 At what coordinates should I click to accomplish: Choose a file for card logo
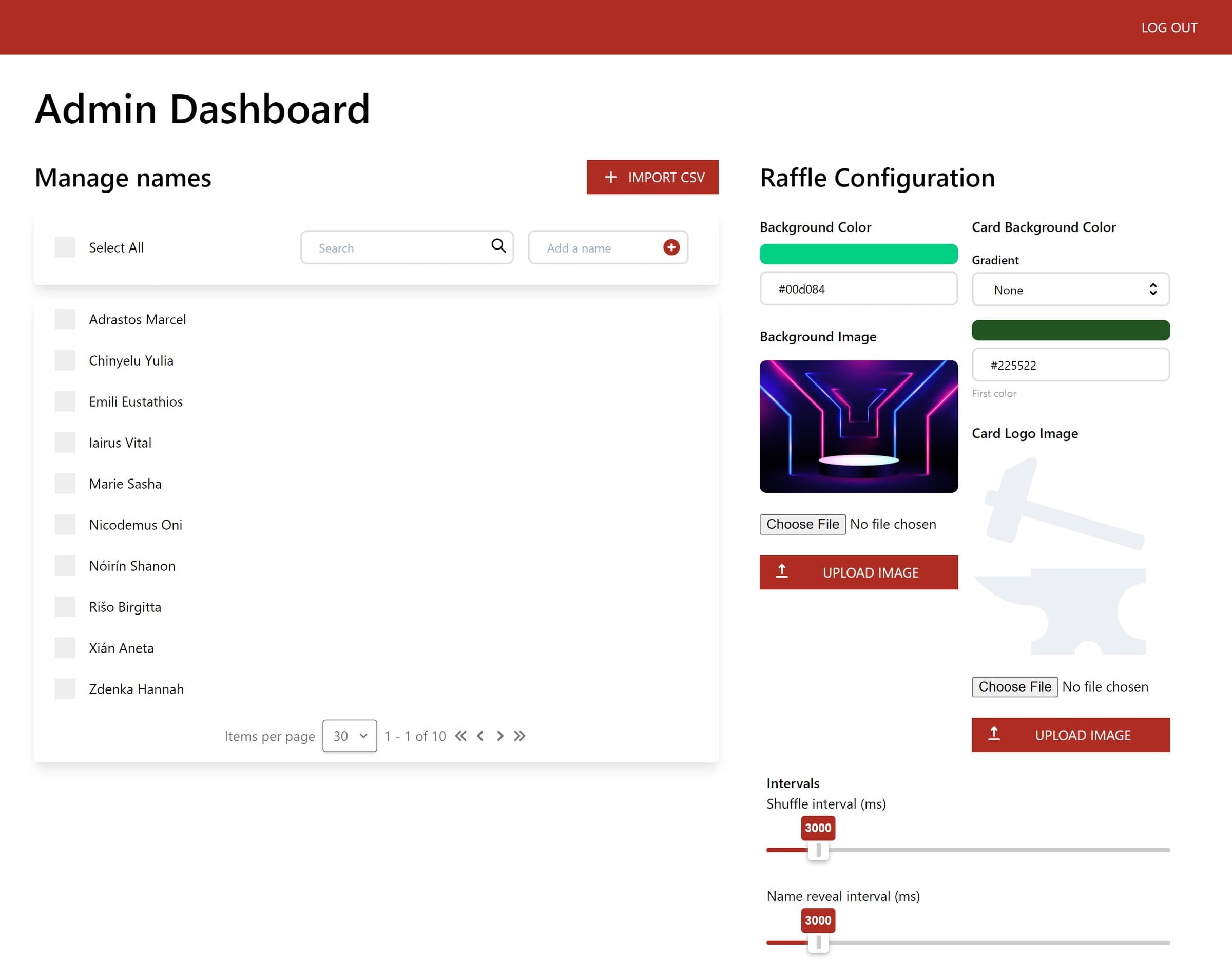pos(1014,686)
